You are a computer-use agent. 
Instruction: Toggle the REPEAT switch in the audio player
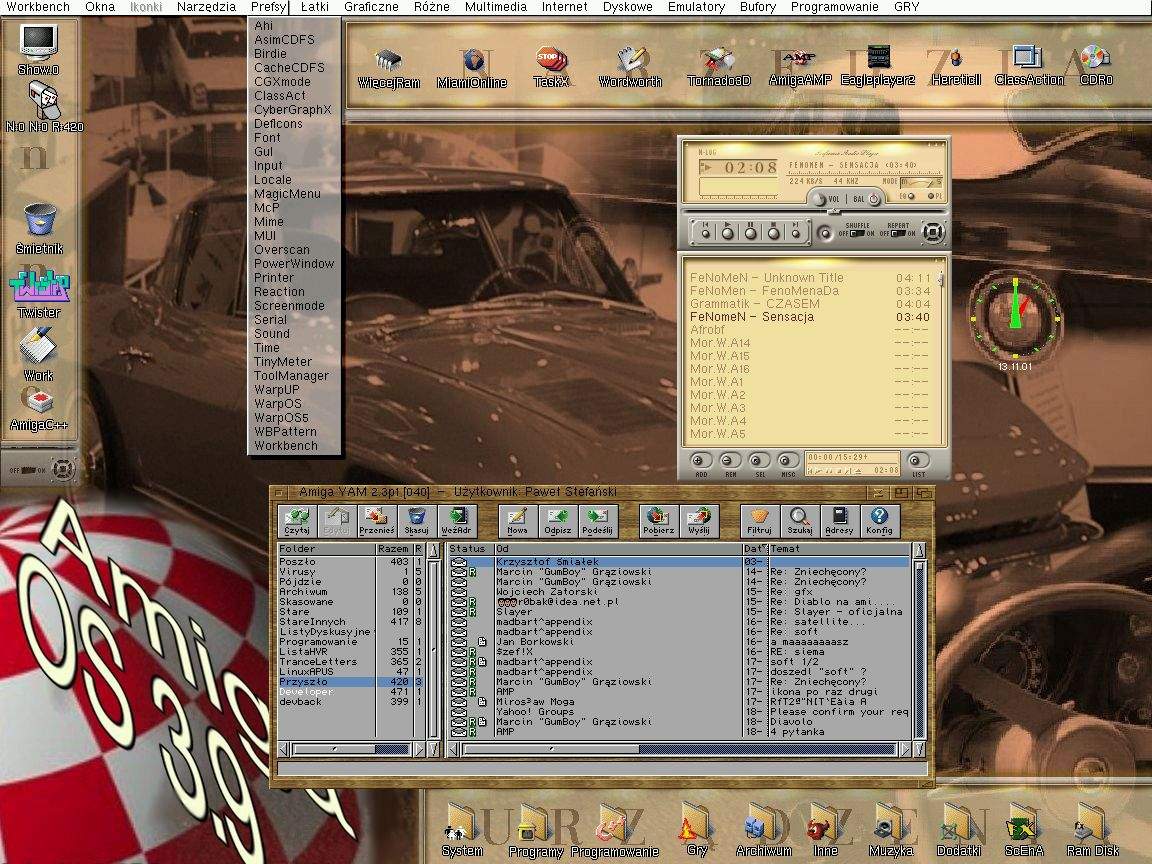point(898,234)
